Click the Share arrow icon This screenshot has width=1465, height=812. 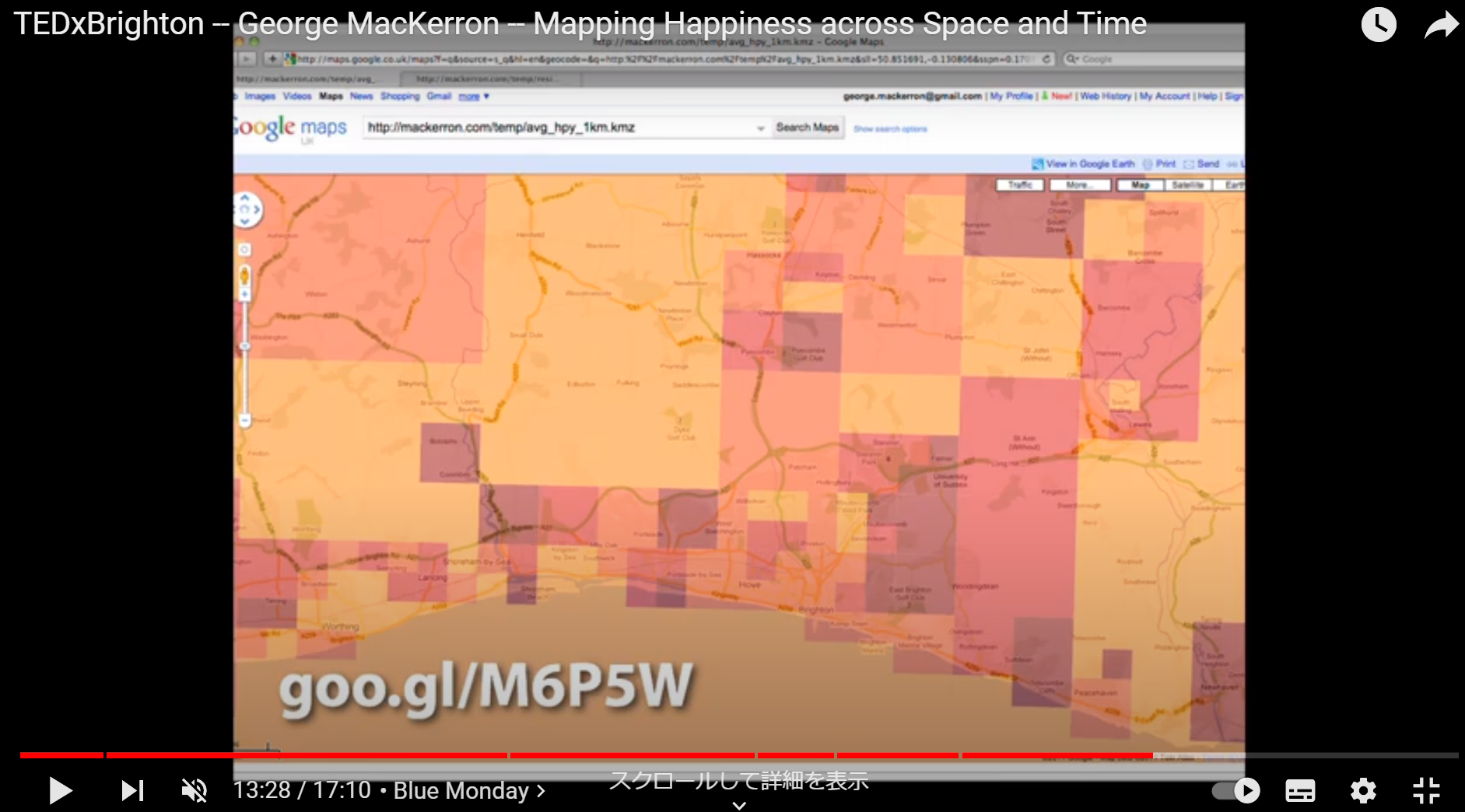coord(1441,25)
